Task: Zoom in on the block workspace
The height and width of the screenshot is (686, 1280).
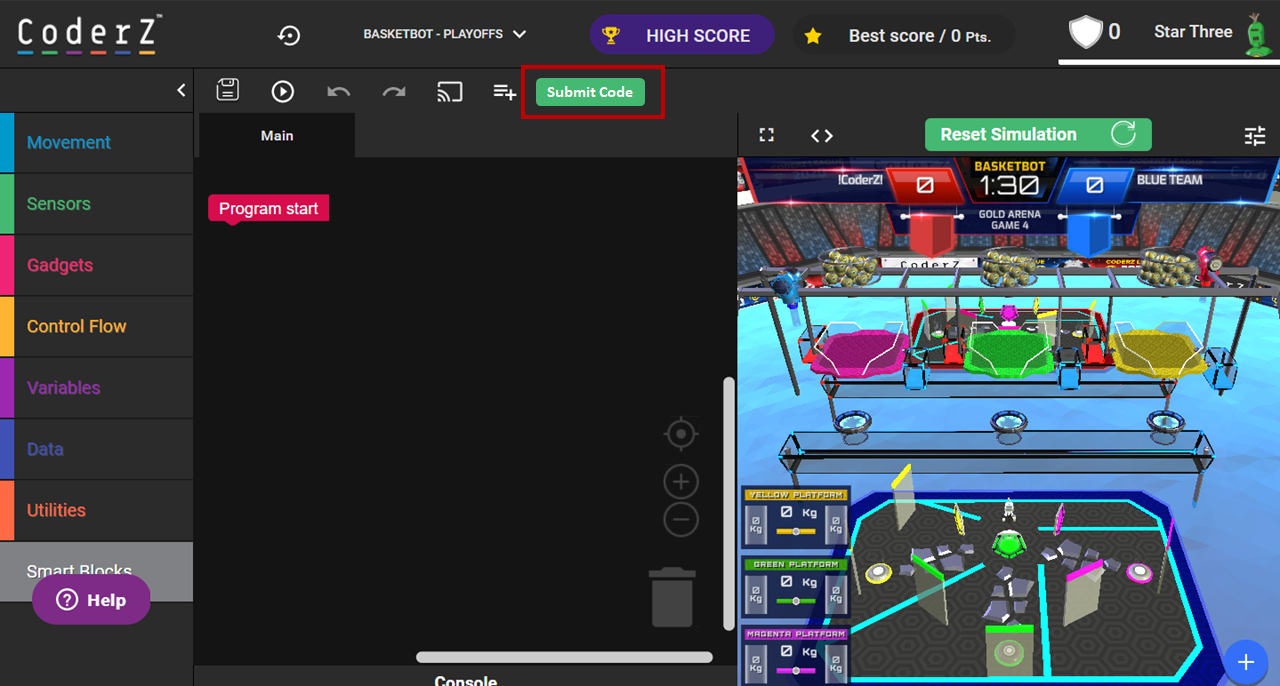Action: coord(681,482)
